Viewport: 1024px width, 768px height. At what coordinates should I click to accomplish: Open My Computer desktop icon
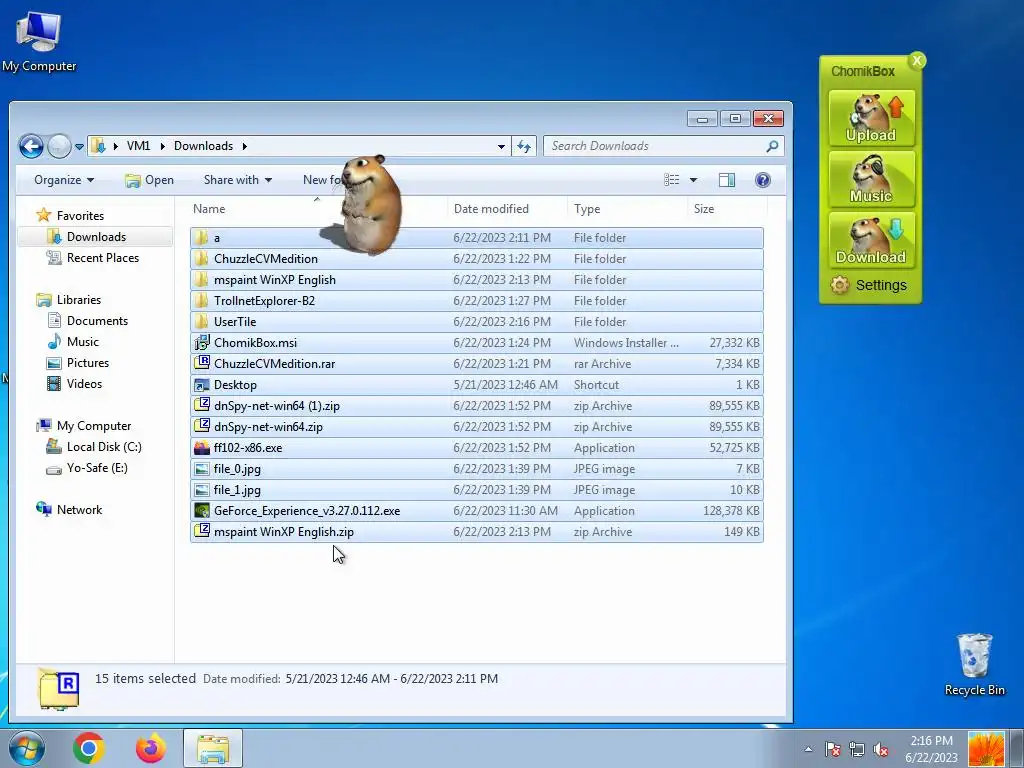tap(39, 41)
